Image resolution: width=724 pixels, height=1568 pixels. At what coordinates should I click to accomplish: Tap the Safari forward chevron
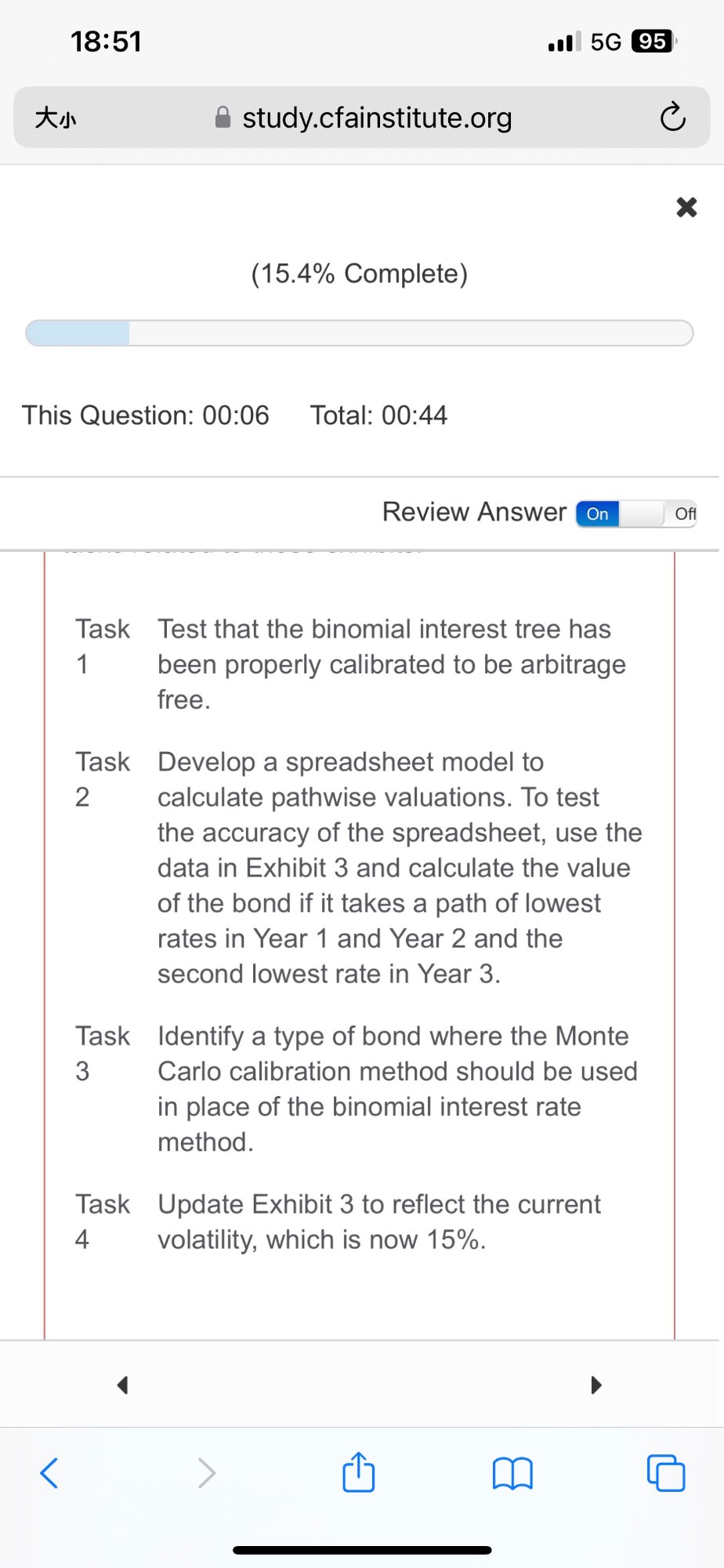206,1473
